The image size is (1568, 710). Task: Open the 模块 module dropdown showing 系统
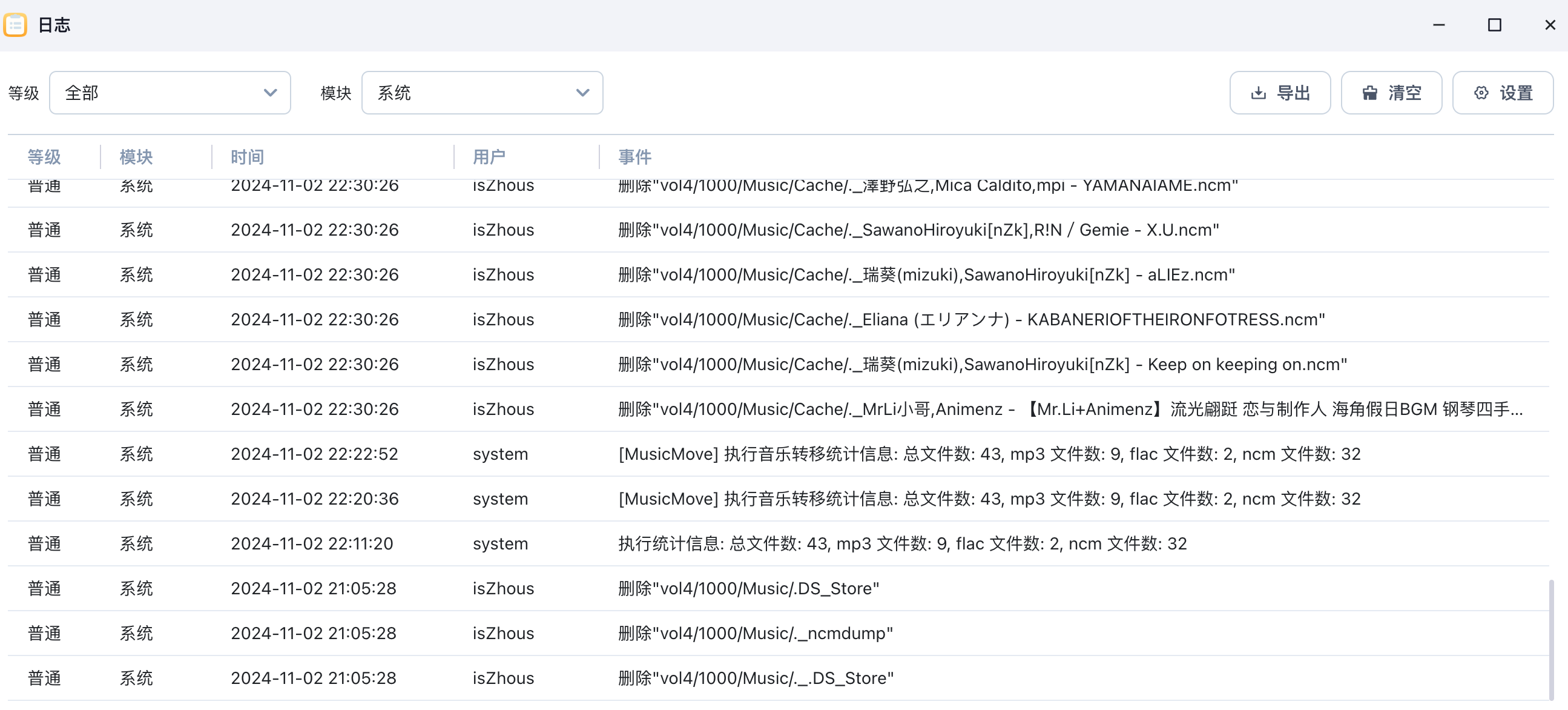click(x=482, y=93)
